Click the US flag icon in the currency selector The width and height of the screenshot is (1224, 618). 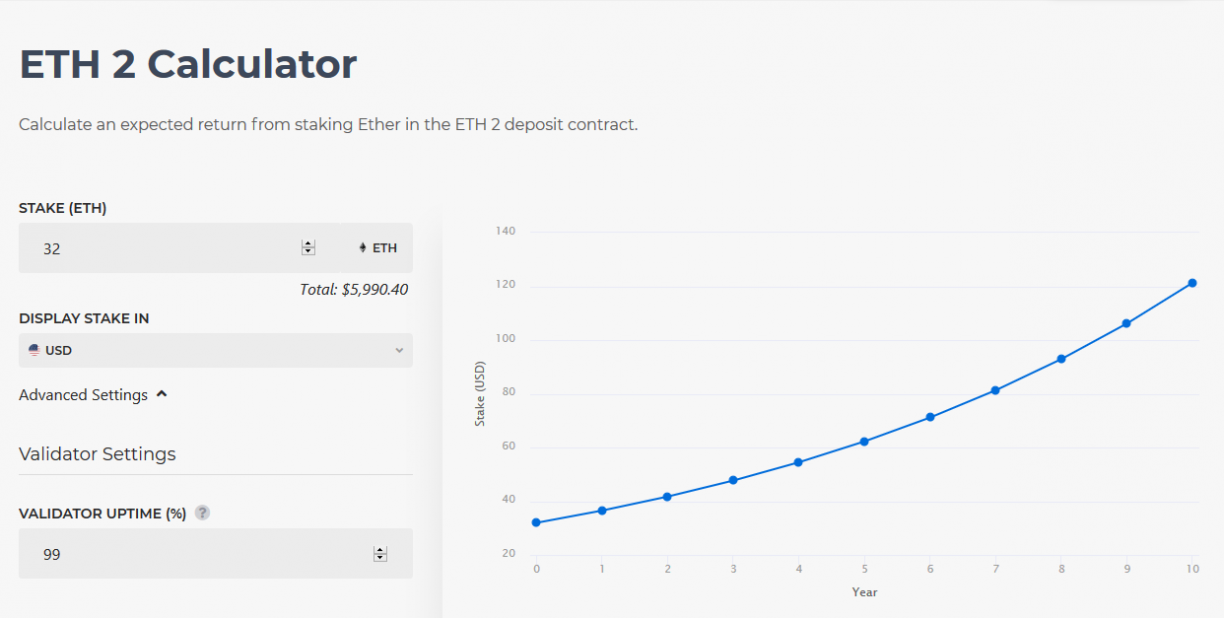click(x=36, y=350)
